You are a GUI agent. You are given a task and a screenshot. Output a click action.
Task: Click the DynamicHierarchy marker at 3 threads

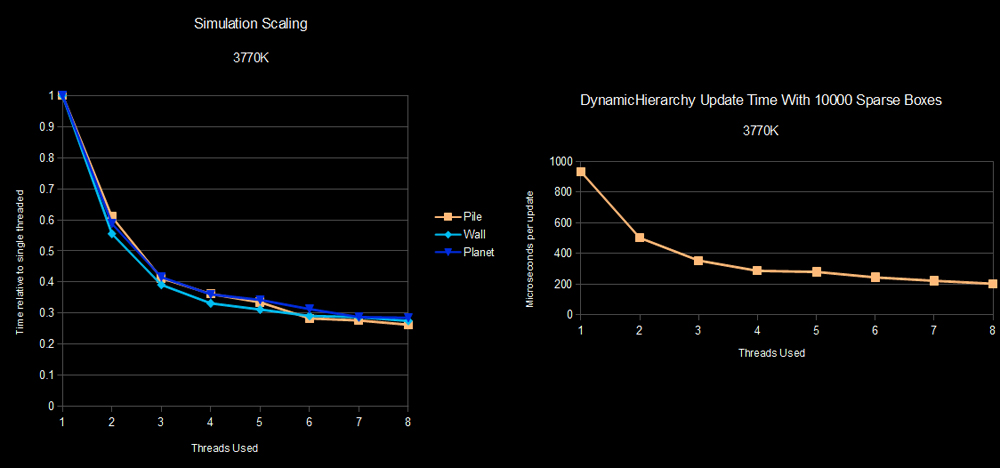coord(699,261)
